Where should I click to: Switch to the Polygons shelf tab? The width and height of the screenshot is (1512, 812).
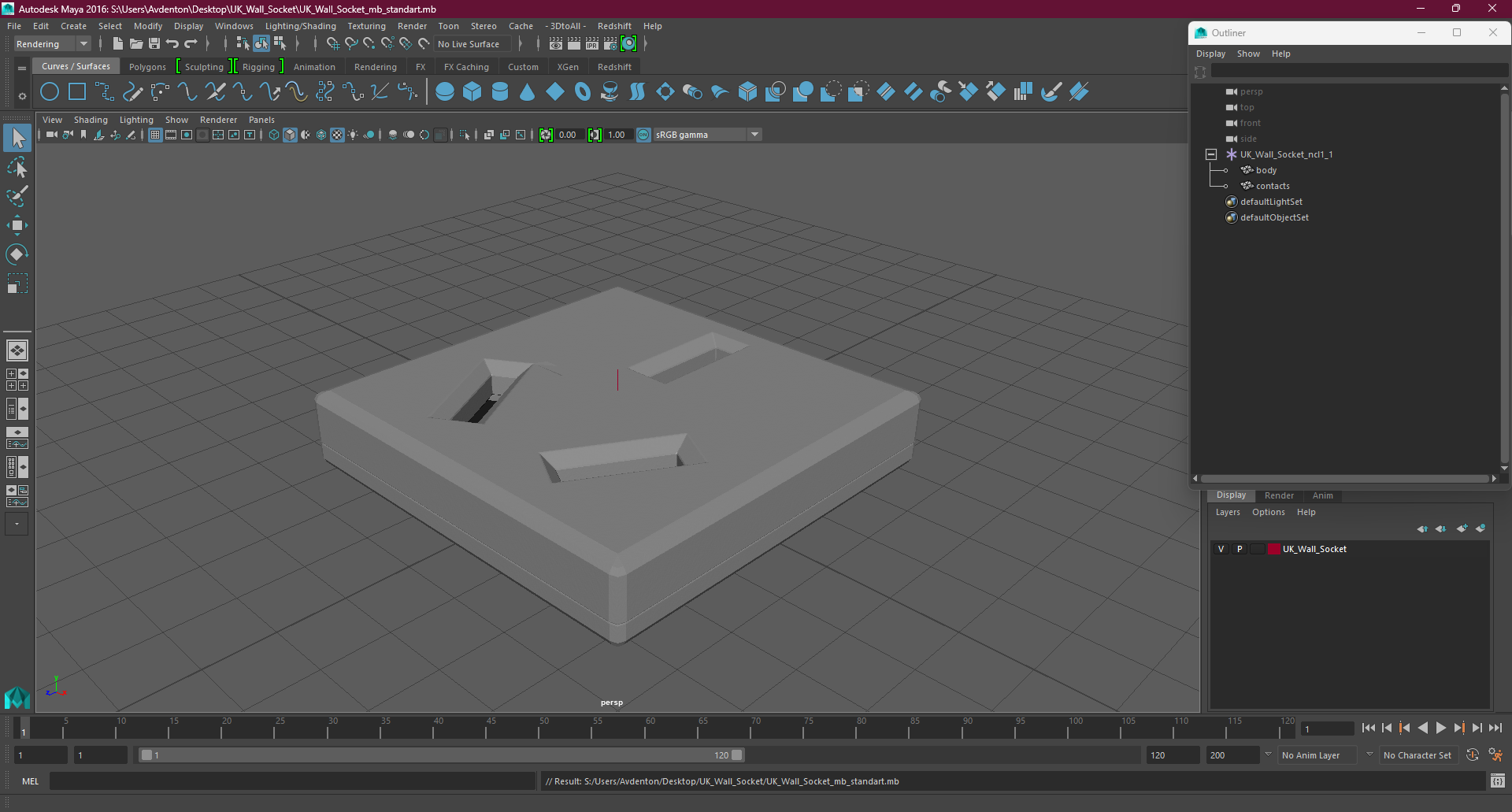(147, 67)
